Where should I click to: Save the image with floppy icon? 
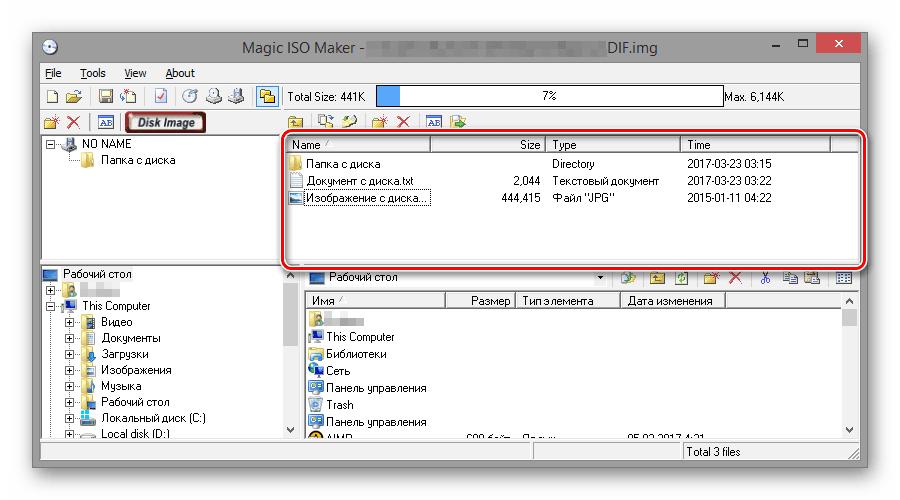pos(106,96)
